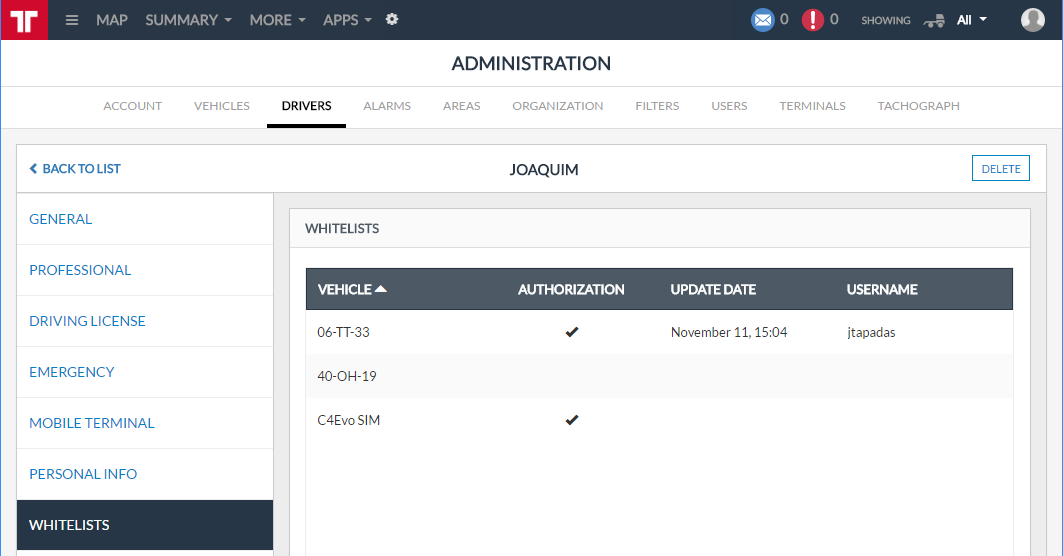
Task: Open the Apps dropdown menu
Action: [347, 20]
